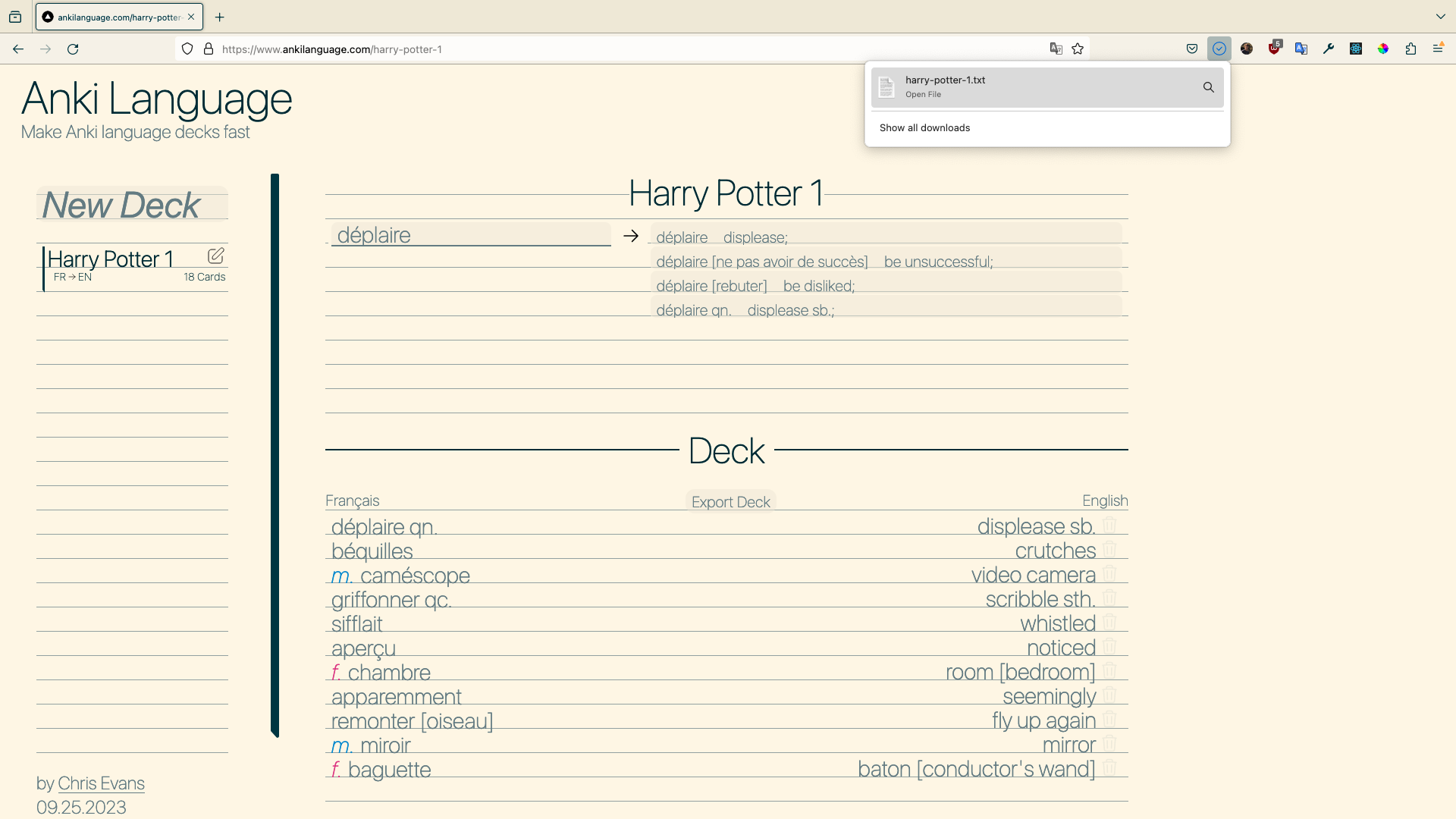Open the Chris Evans author link

pos(101,783)
